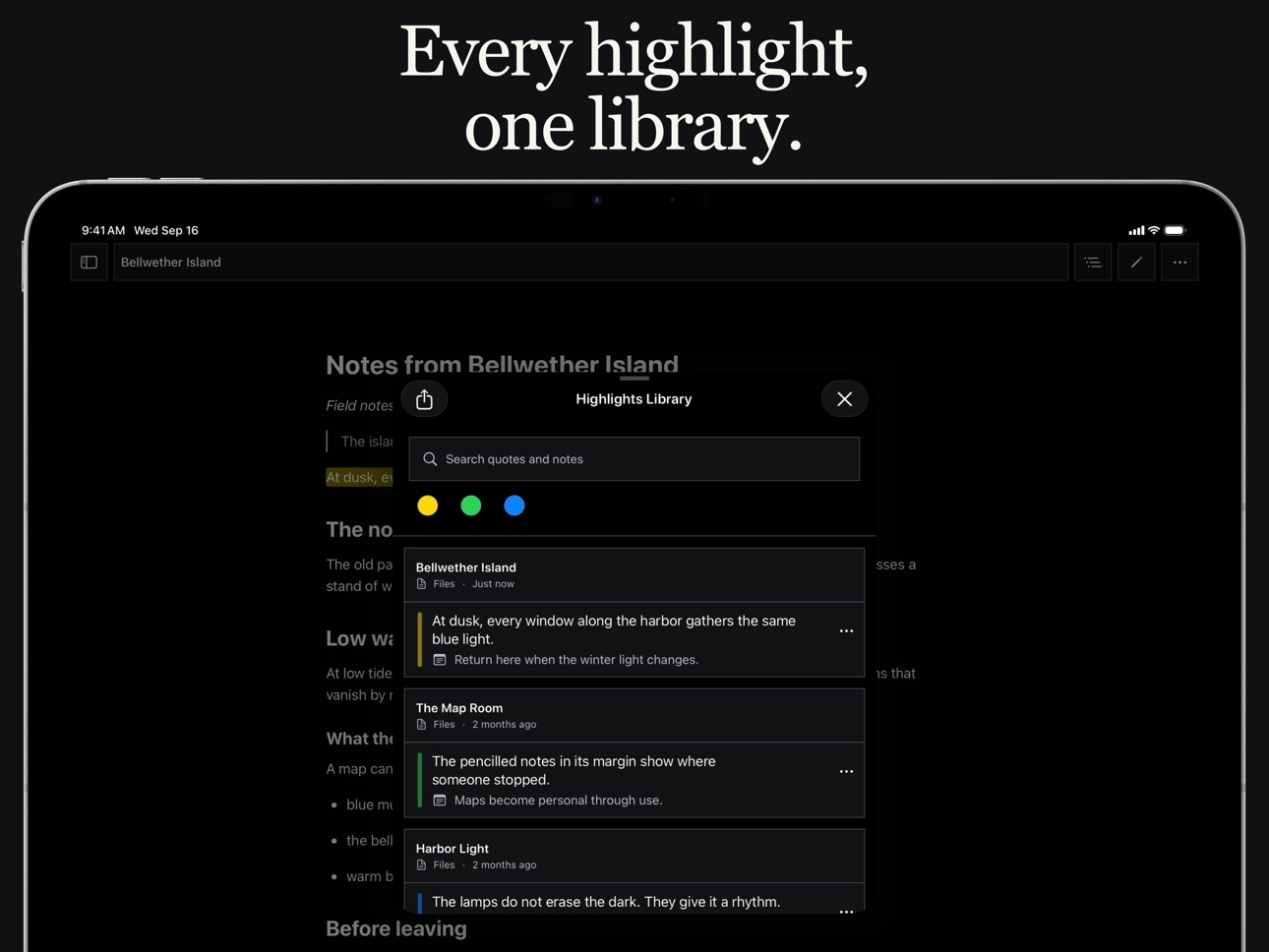Toggle the sidebar panel icon
This screenshot has height=952, width=1269.
click(89, 263)
